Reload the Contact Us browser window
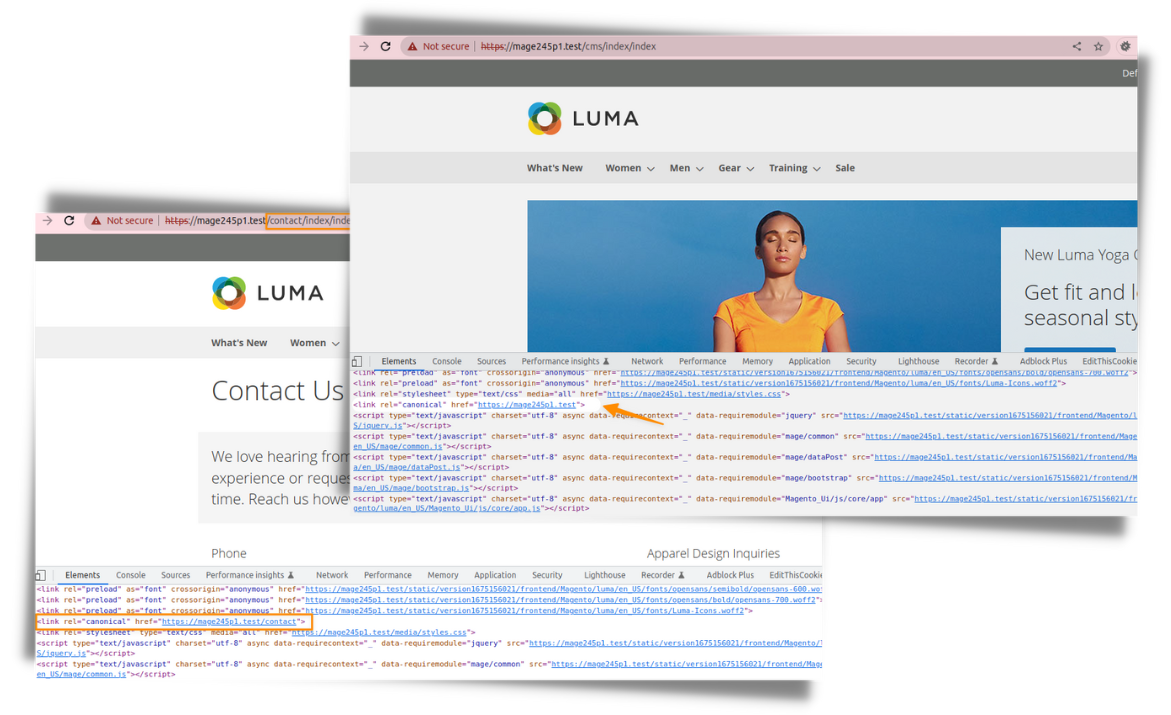 pos(69,220)
